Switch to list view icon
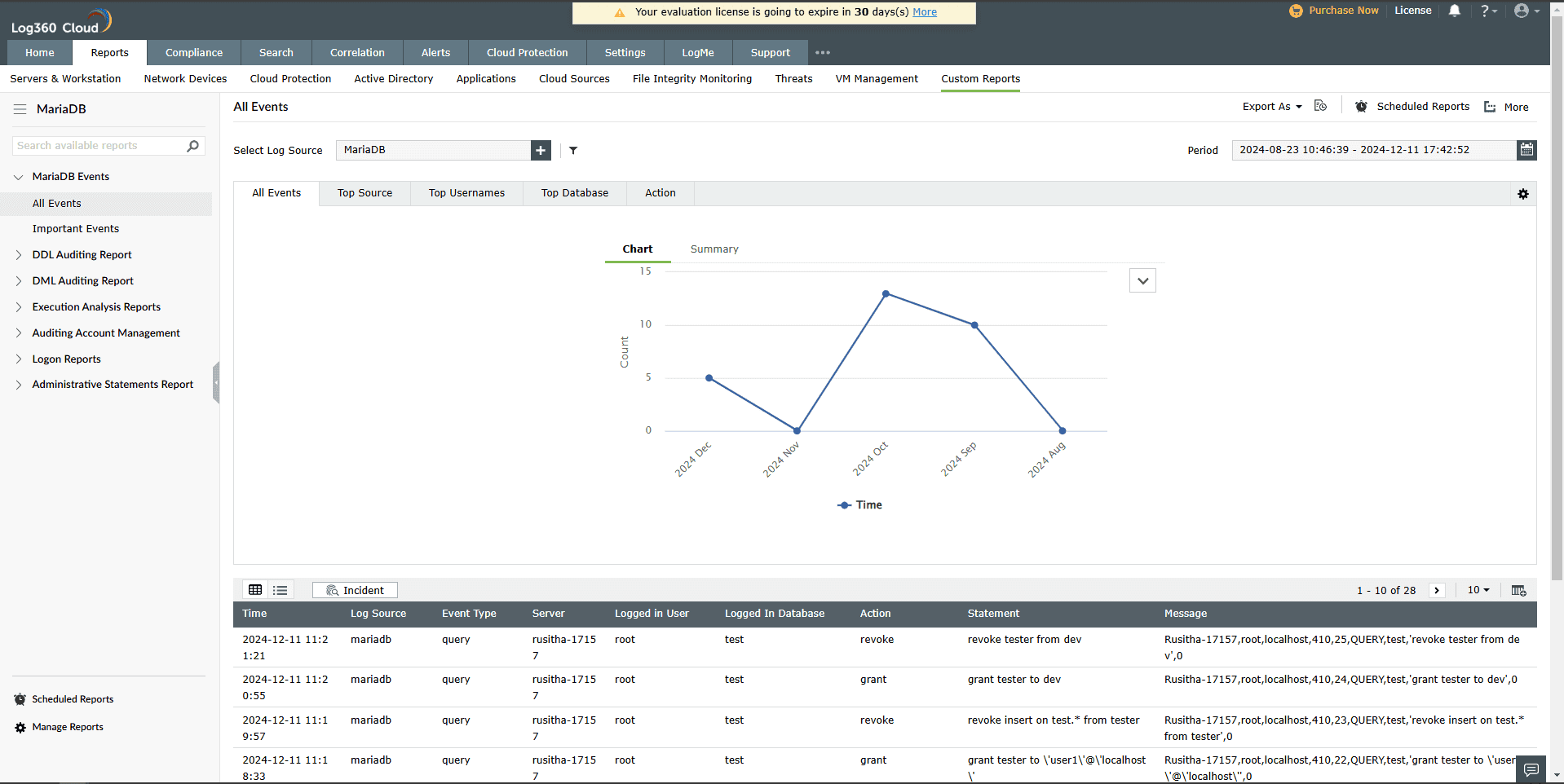This screenshot has width=1564, height=784. click(x=280, y=590)
